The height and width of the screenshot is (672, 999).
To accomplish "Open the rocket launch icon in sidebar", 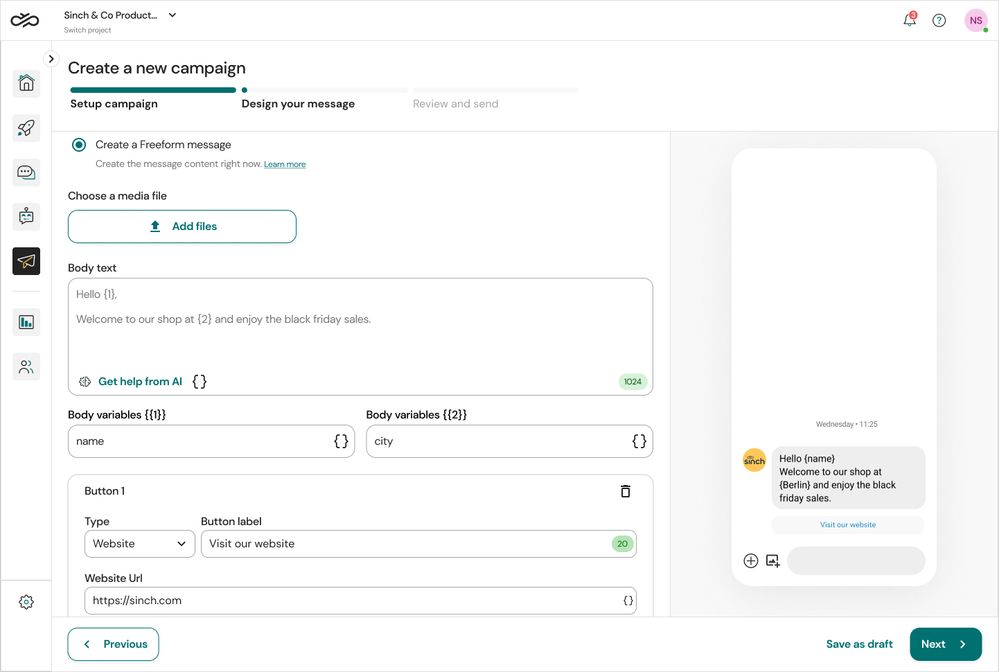I will (26, 127).
